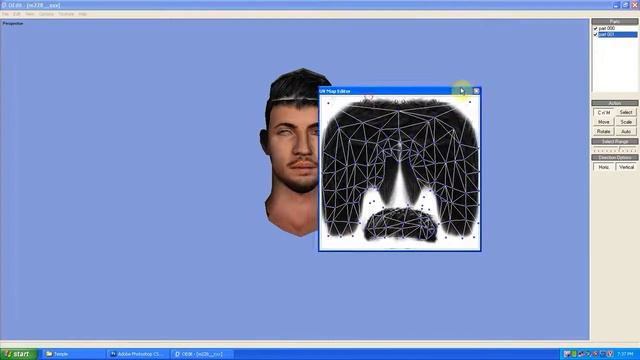
Task: Click the Auto action button
Action: coord(626,131)
